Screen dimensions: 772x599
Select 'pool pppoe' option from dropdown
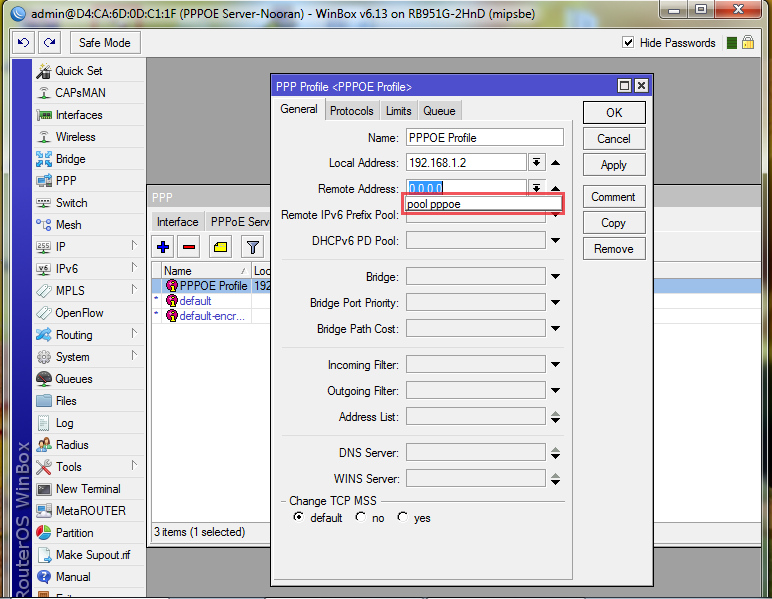[483, 204]
